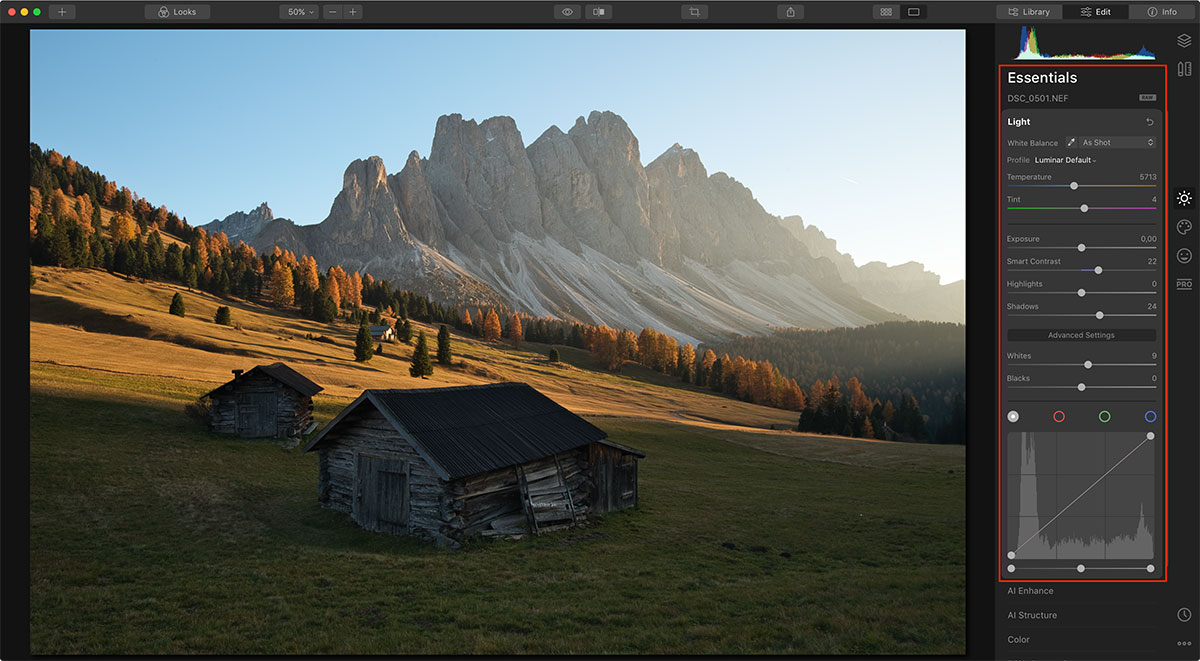Switch to the Info tab

1162,12
